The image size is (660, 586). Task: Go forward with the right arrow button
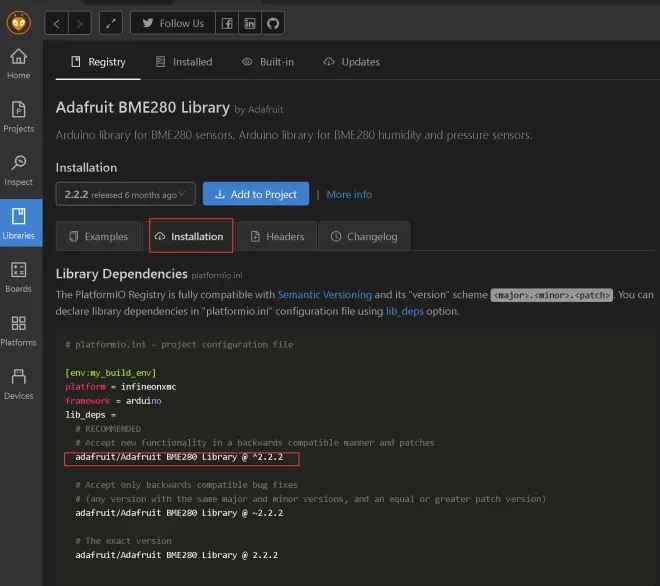[80, 23]
